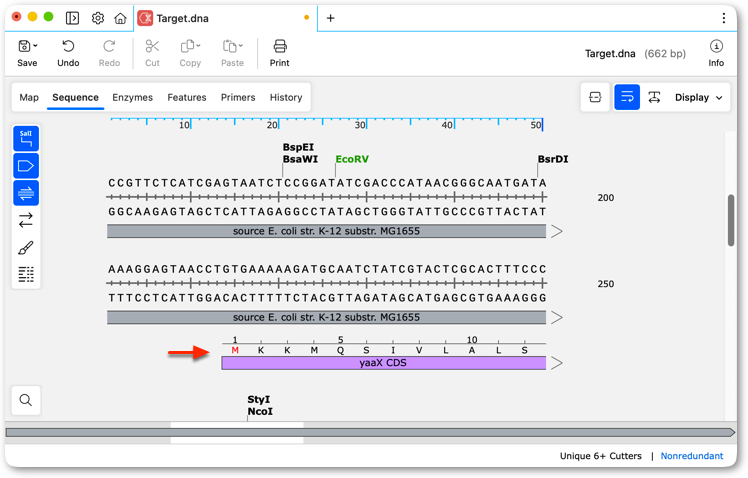
Task: Select the BsrDI enzyme label
Action: point(553,159)
